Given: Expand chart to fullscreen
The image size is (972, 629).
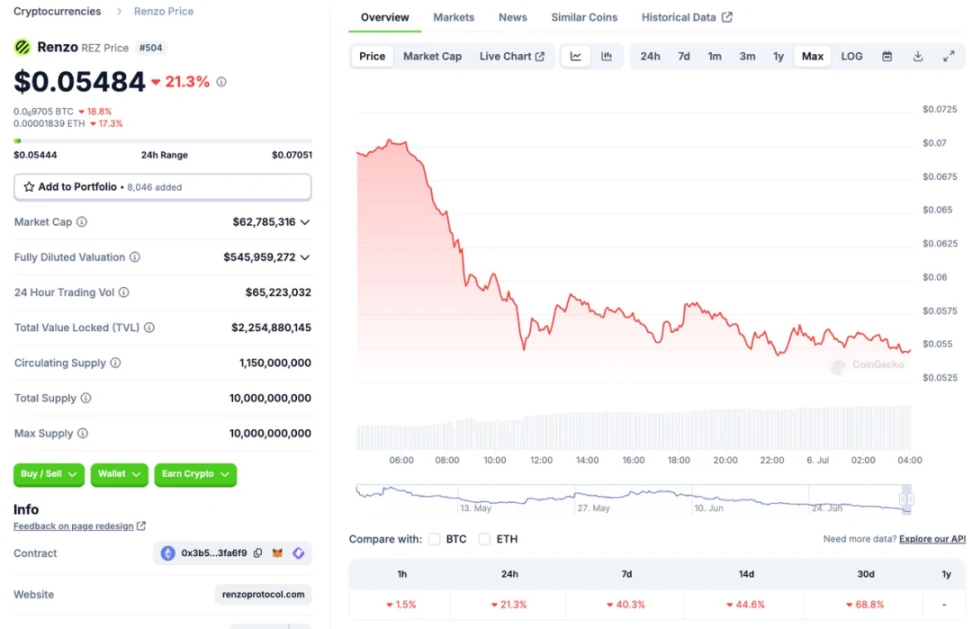Looking at the screenshot, I should click(948, 57).
